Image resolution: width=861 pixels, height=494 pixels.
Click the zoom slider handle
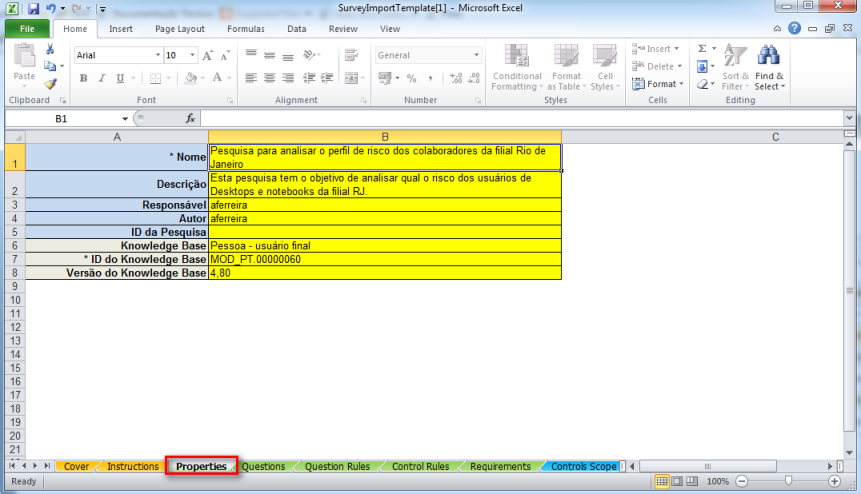pos(789,481)
